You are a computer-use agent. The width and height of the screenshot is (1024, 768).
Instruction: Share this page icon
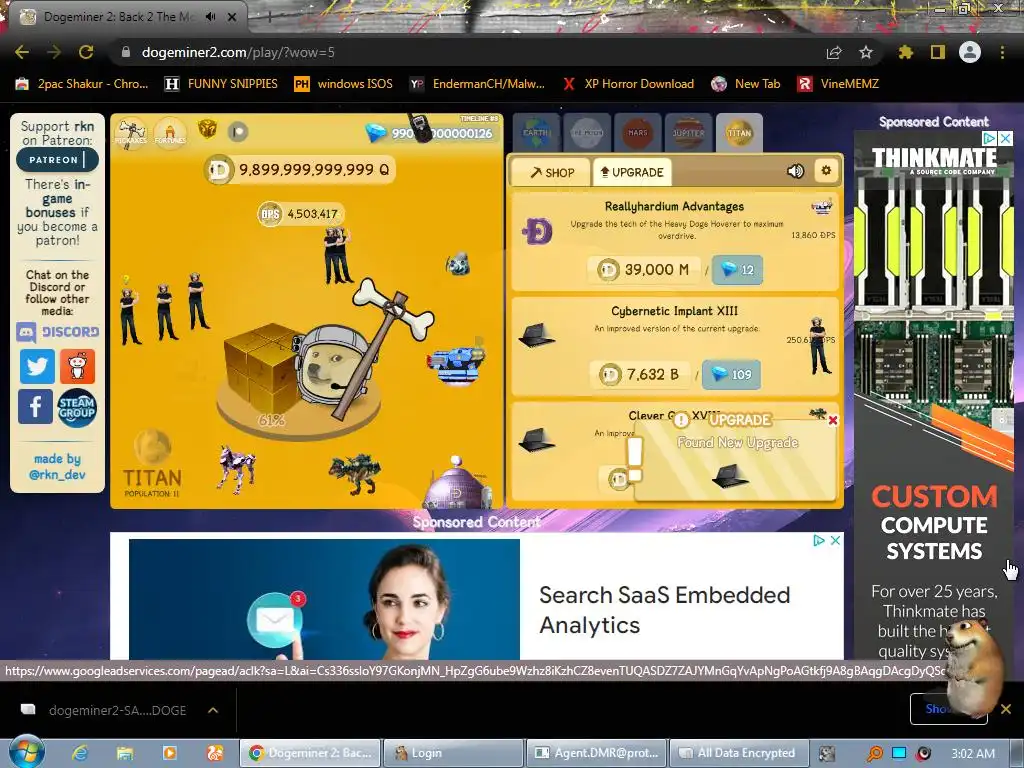(x=834, y=52)
